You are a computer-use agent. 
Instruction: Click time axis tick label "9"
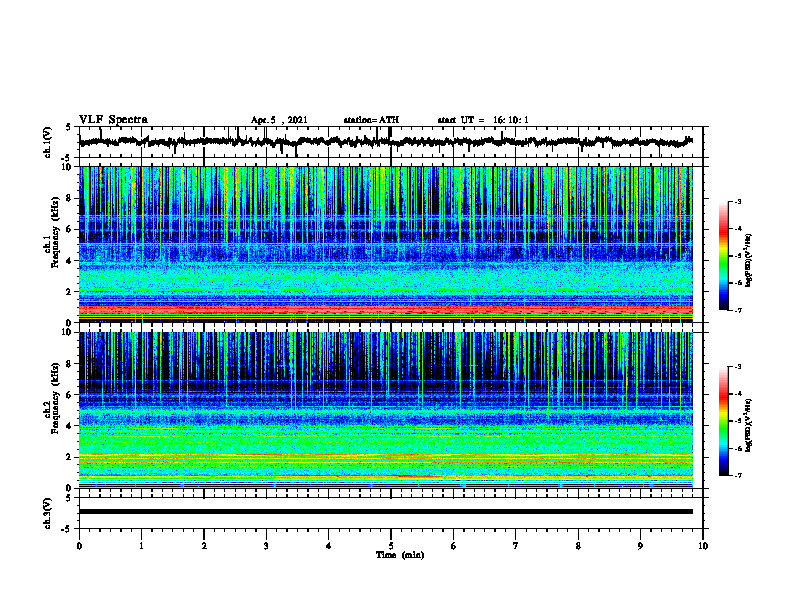[640, 546]
